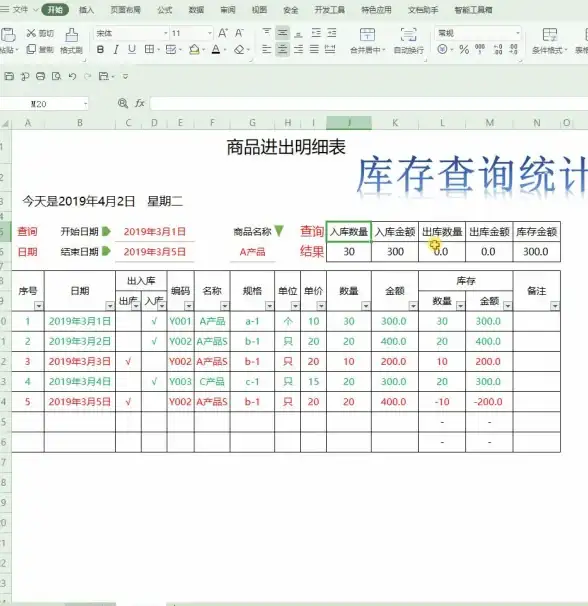588x606 pixels.
Task: Click the Copy icon
Action: pos(31,49)
